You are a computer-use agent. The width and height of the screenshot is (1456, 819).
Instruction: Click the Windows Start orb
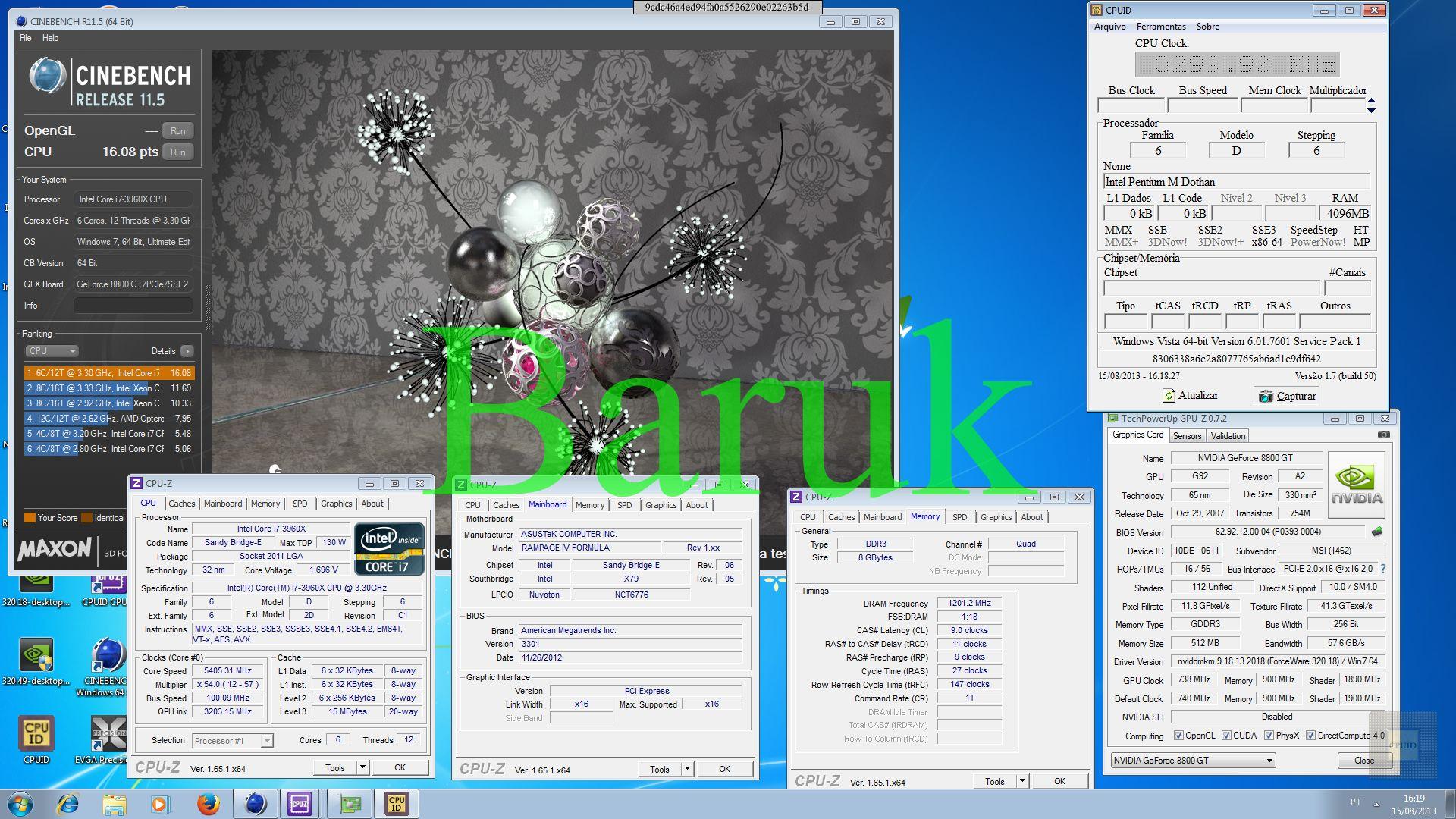[20, 804]
